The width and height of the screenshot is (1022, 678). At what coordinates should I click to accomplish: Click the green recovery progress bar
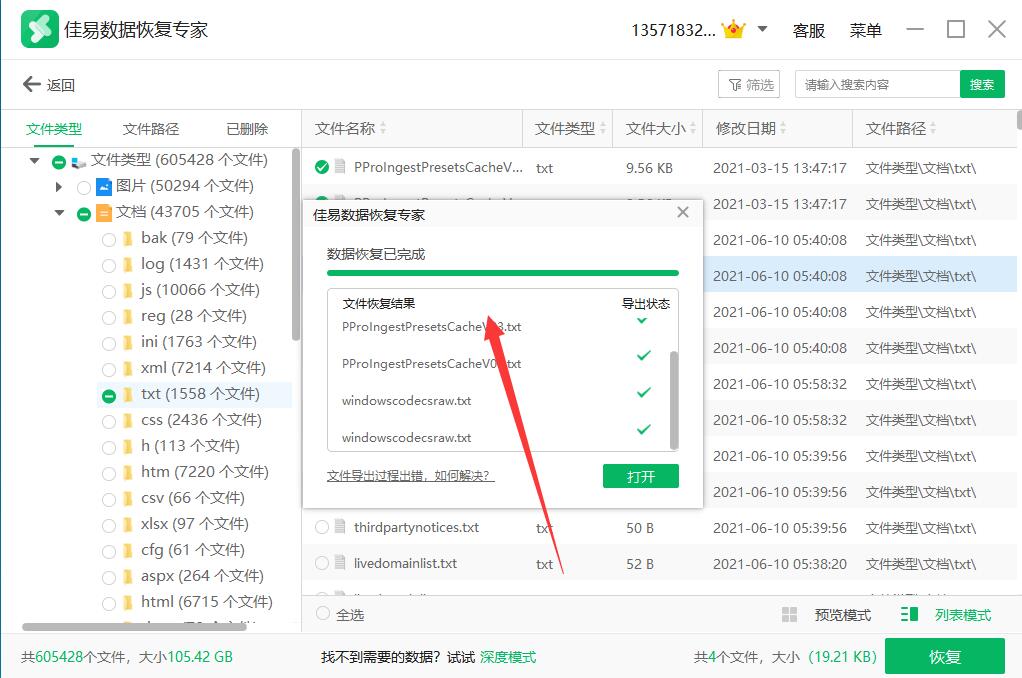point(503,273)
